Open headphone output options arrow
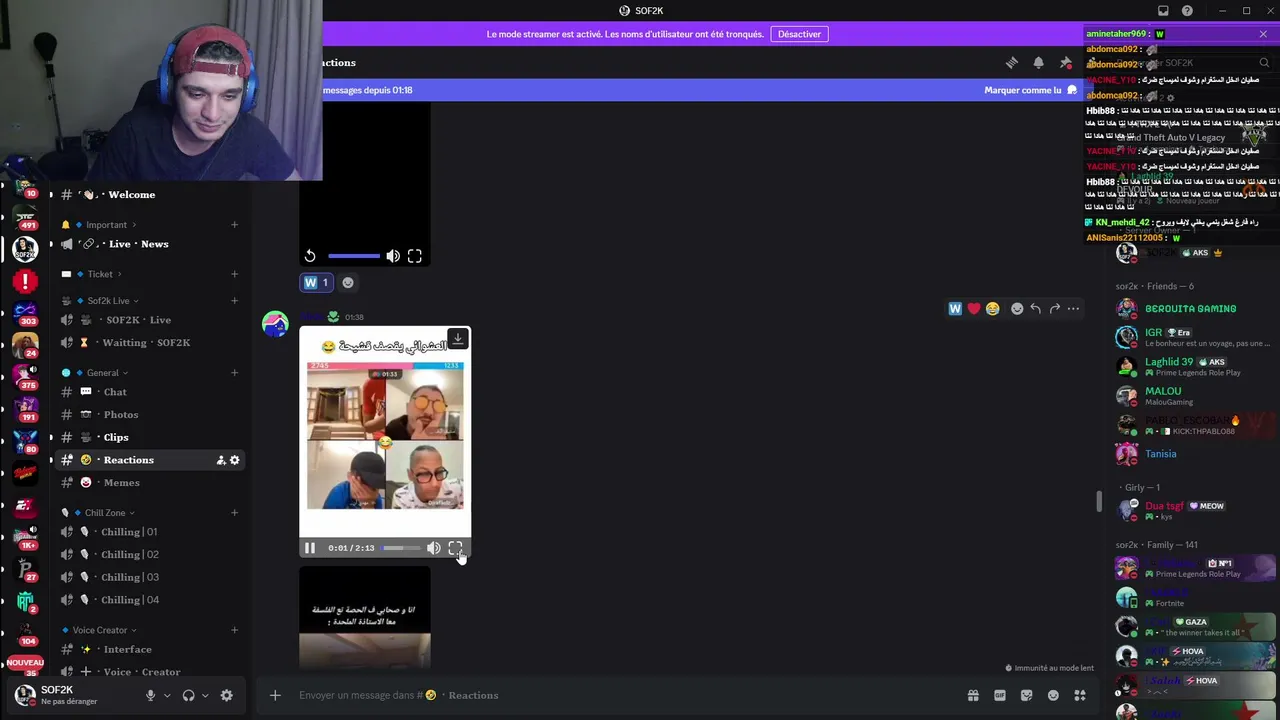1280x720 pixels. tap(205, 695)
